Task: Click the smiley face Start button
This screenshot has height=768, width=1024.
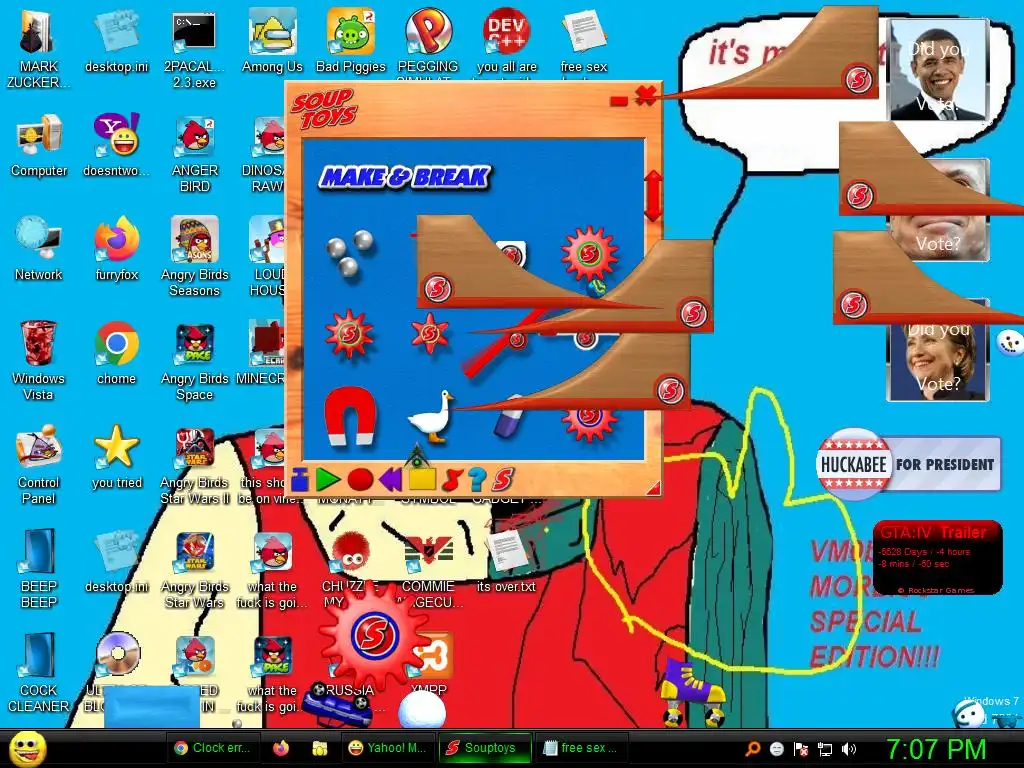Action: click(x=28, y=748)
